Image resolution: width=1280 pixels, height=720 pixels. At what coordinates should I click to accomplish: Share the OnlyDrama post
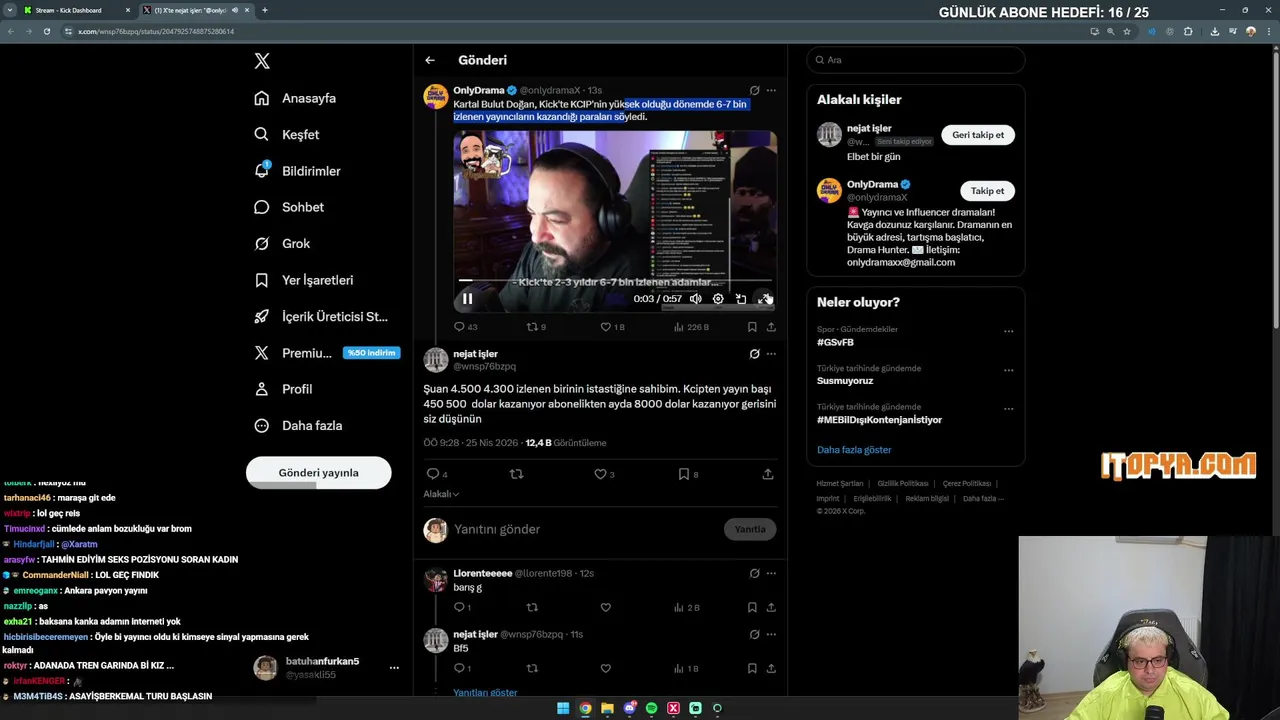click(x=771, y=327)
